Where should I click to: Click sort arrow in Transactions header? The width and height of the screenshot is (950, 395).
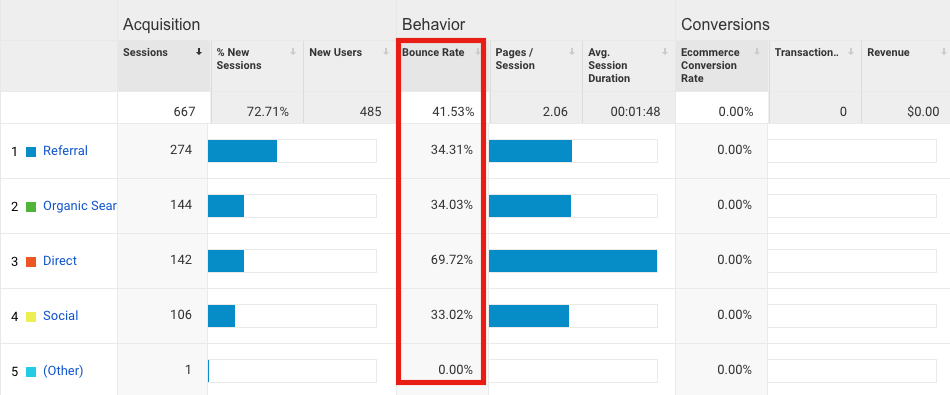pos(851,52)
